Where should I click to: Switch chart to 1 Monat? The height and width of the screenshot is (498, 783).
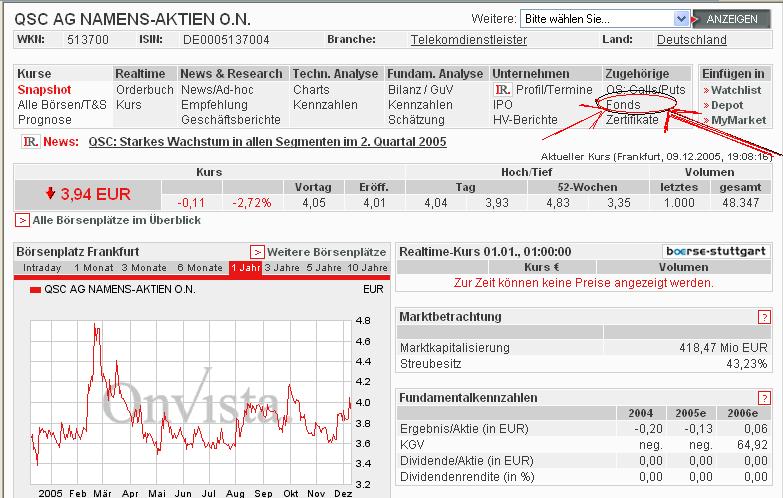coord(94,268)
